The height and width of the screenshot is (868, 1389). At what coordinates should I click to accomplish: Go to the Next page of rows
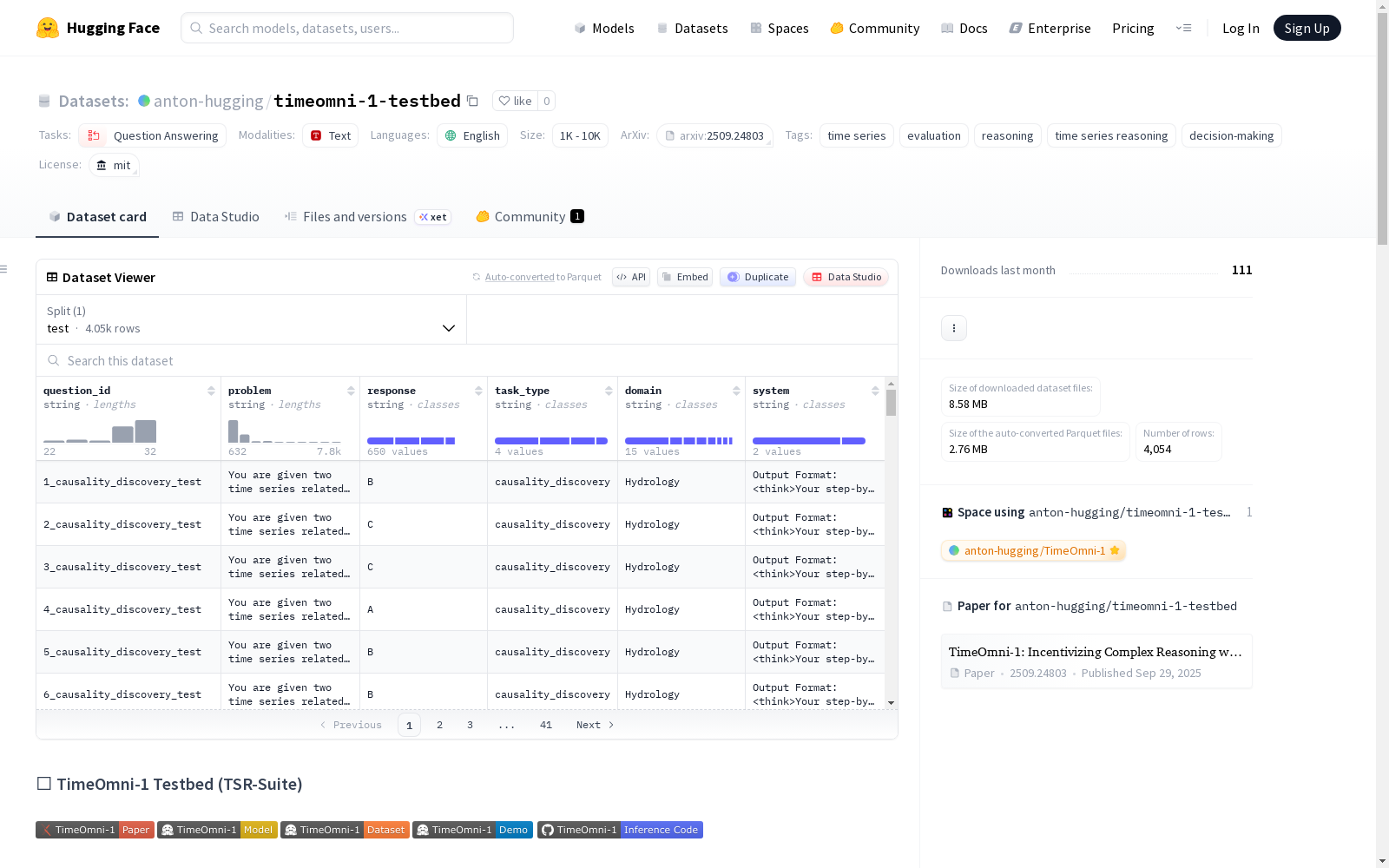(x=595, y=725)
